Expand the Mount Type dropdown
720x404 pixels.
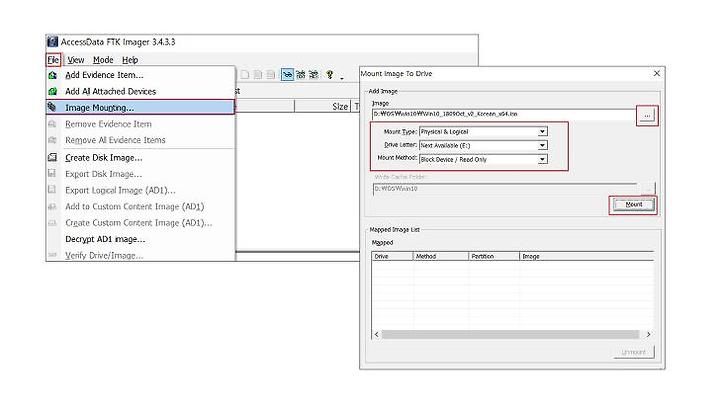[x=542, y=132]
